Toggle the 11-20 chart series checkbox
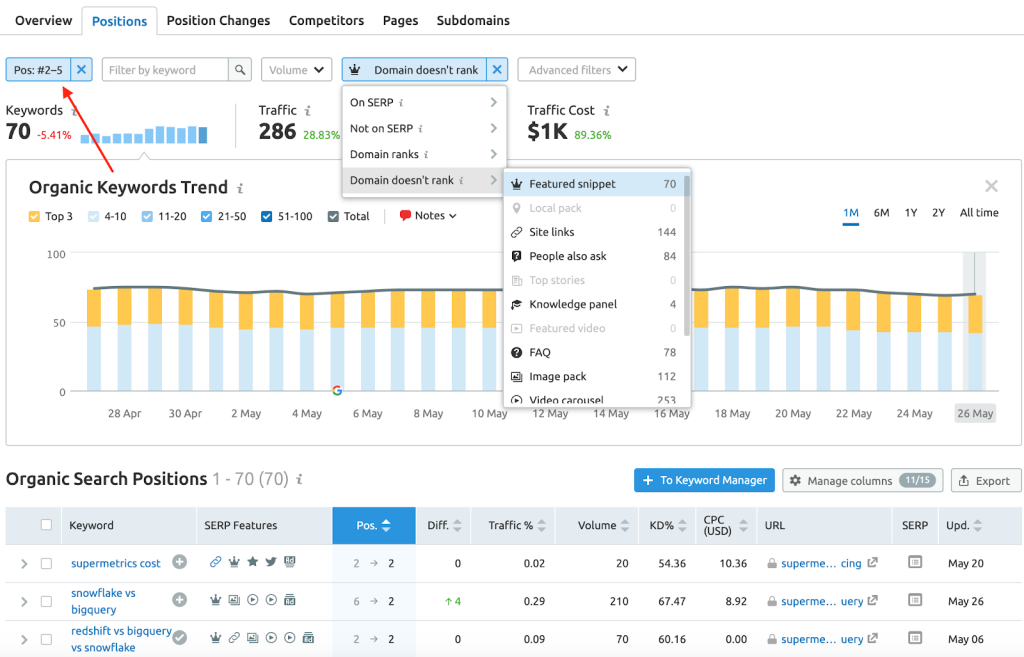This screenshot has width=1024, height=657. point(147,216)
